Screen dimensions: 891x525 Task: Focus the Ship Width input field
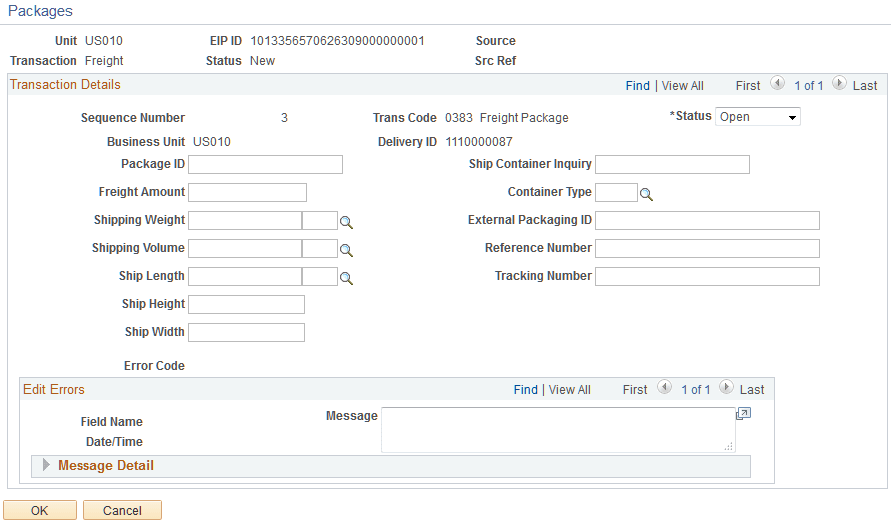coord(247,332)
